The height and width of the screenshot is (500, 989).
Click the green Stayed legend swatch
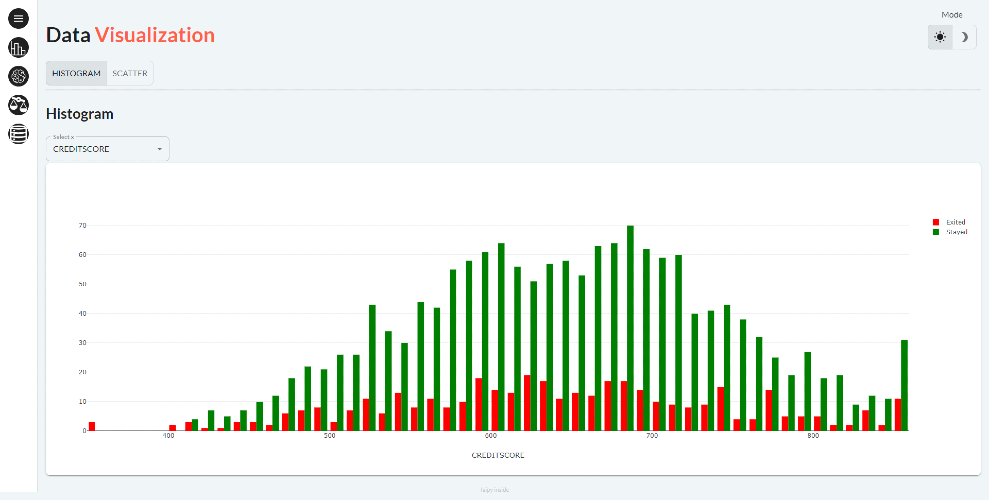(x=936, y=232)
